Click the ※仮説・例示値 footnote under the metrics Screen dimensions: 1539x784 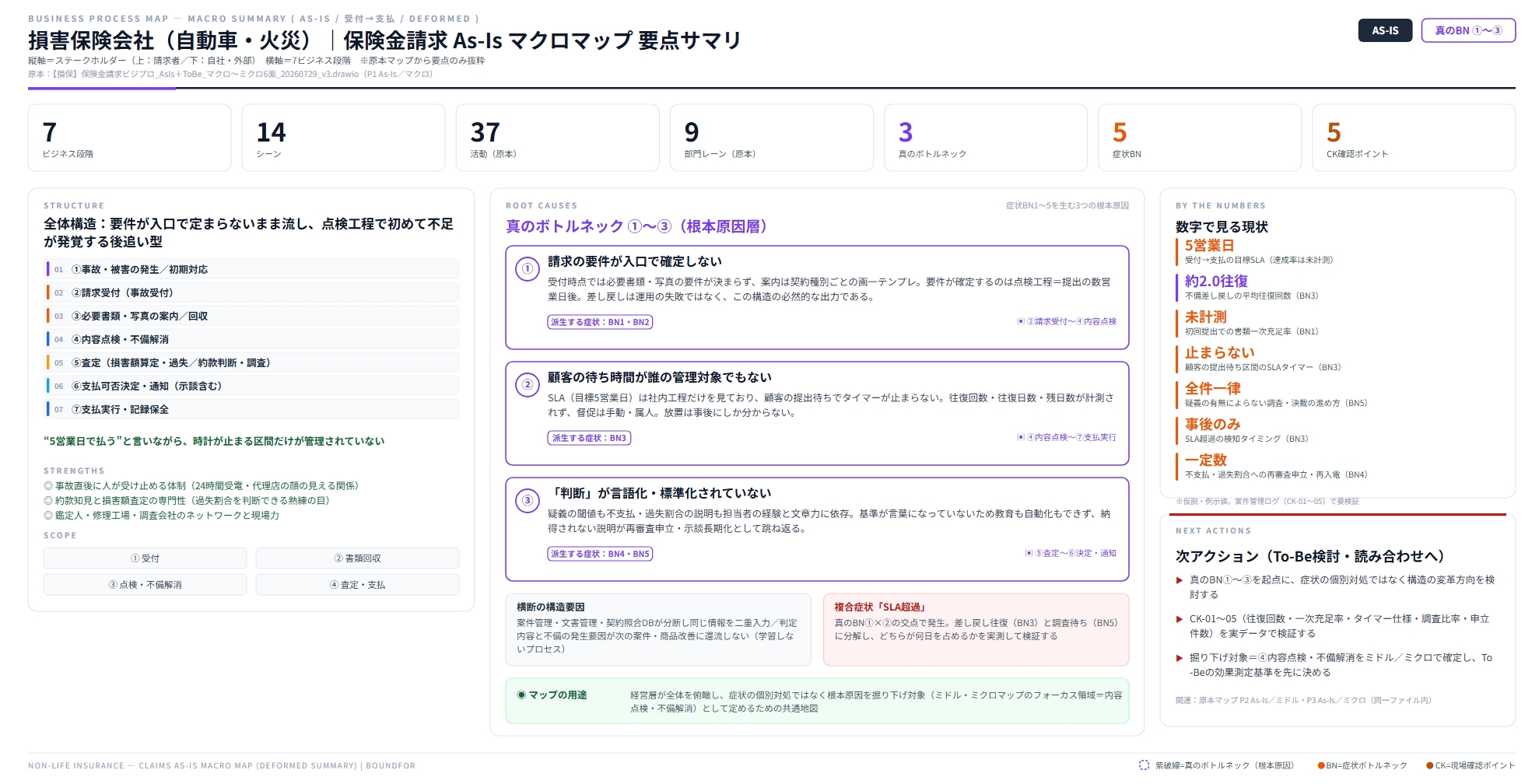[x=1267, y=502]
